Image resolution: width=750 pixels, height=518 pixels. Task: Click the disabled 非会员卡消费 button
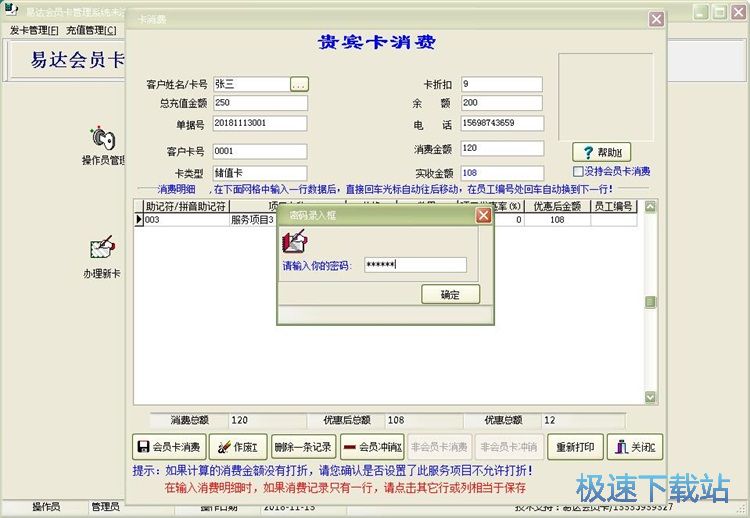(x=439, y=447)
